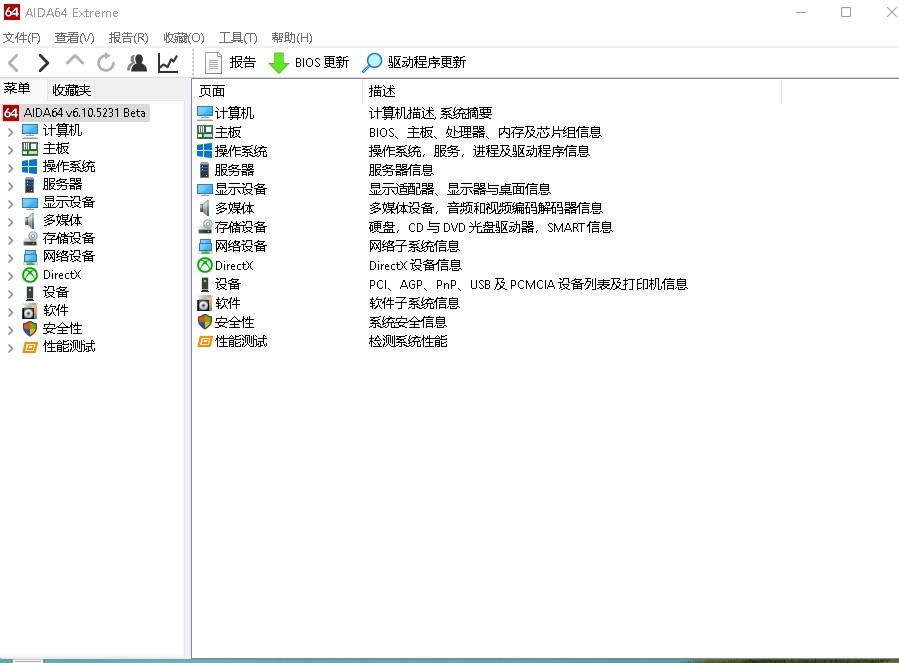Screen dimensions: 899x663
Task: Expand the 安全性 tree node
Action: coord(10,329)
